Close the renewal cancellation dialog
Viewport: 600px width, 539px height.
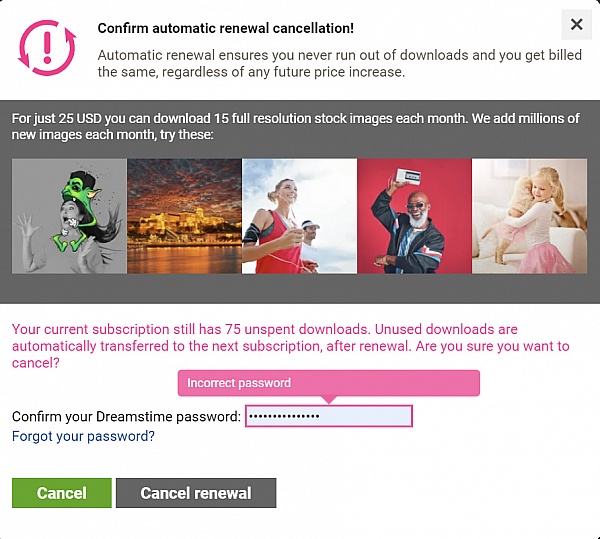coord(576,25)
